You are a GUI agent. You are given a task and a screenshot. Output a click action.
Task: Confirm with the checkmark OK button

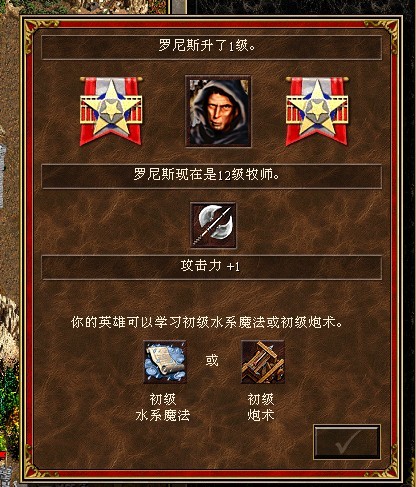point(347,442)
